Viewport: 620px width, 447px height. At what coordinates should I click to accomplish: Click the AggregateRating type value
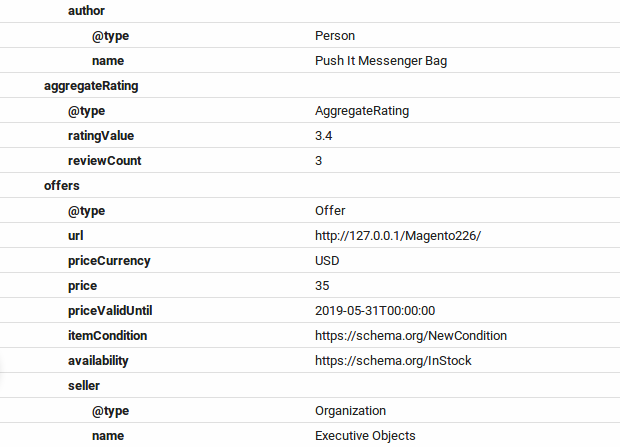(x=362, y=111)
